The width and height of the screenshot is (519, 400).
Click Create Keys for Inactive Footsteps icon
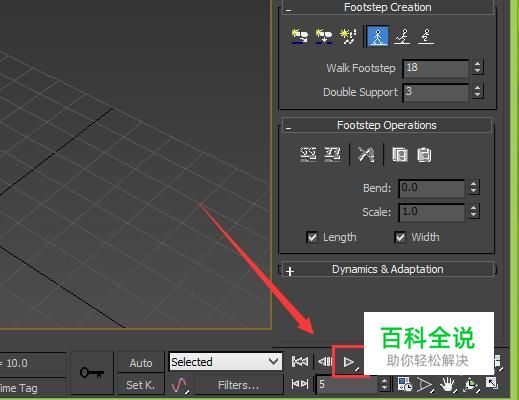tap(308, 154)
